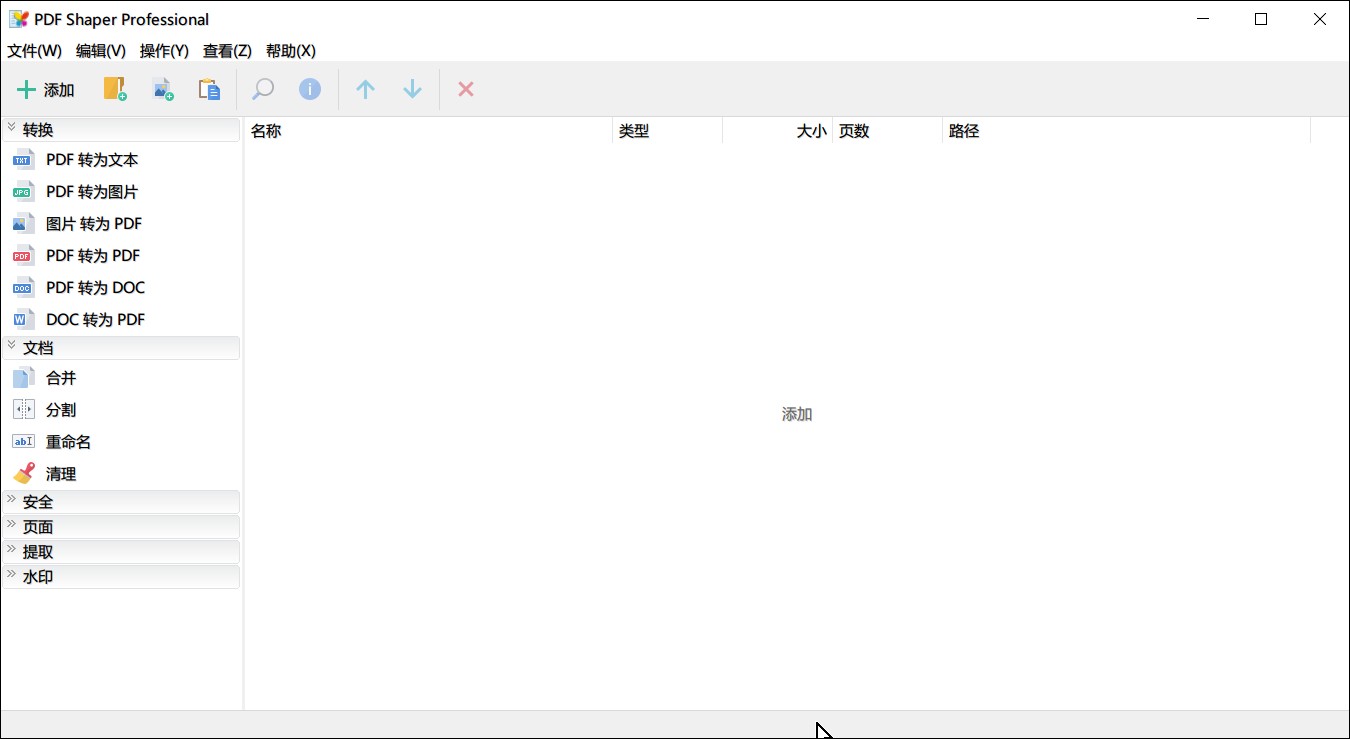This screenshot has height=739, width=1350.
Task: Click the abI rename icon beside 重命名
Action: click(x=23, y=442)
